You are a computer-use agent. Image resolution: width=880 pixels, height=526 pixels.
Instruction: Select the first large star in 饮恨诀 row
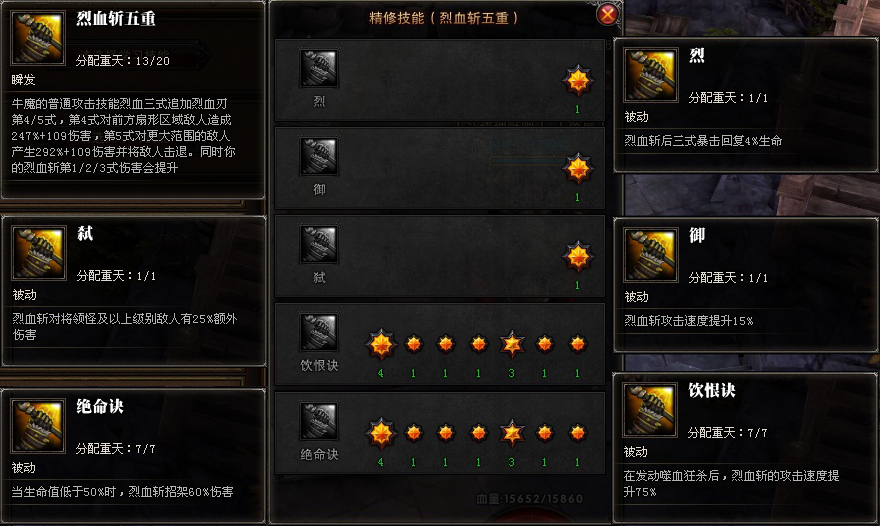381,344
